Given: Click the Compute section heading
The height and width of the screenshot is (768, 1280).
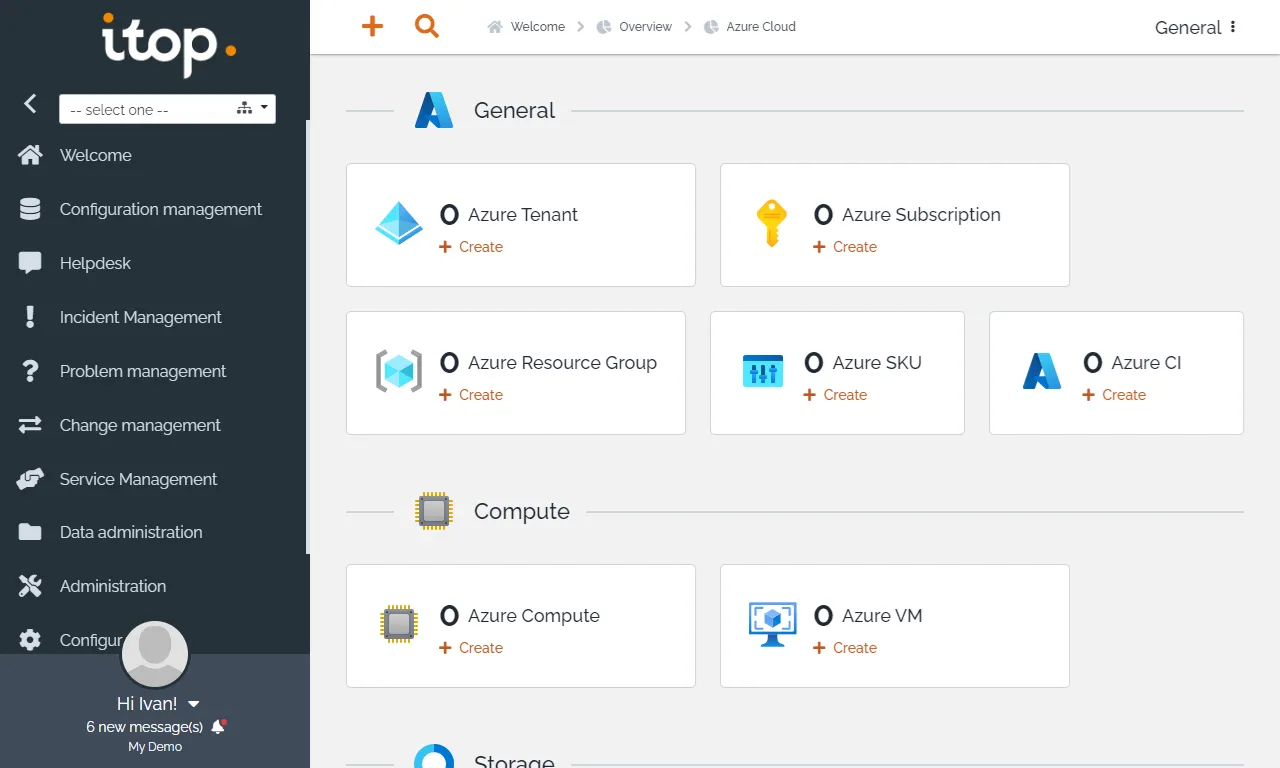Looking at the screenshot, I should (x=522, y=511).
